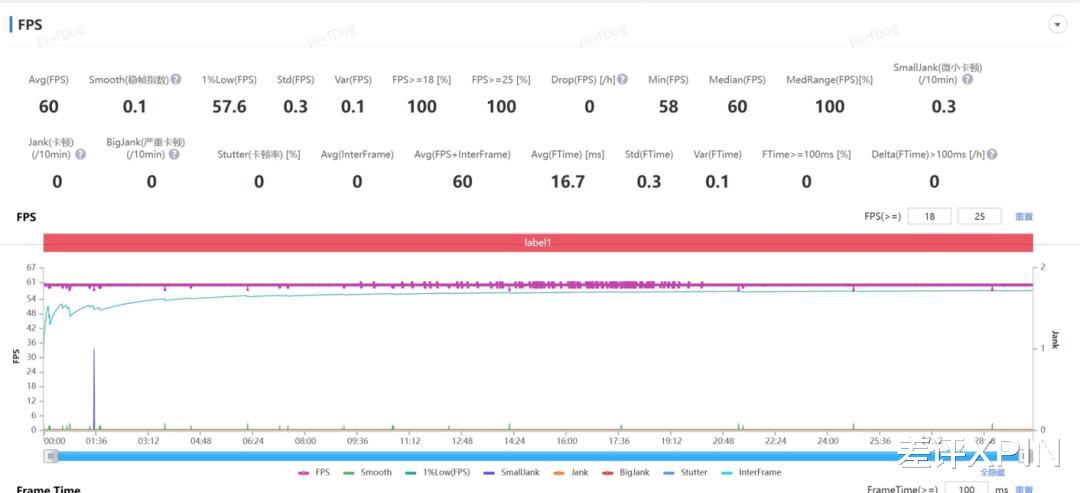Click BigJank help question mark icon
This screenshot has width=1080, height=493.
pyautogui.click(x=174, y=155)
